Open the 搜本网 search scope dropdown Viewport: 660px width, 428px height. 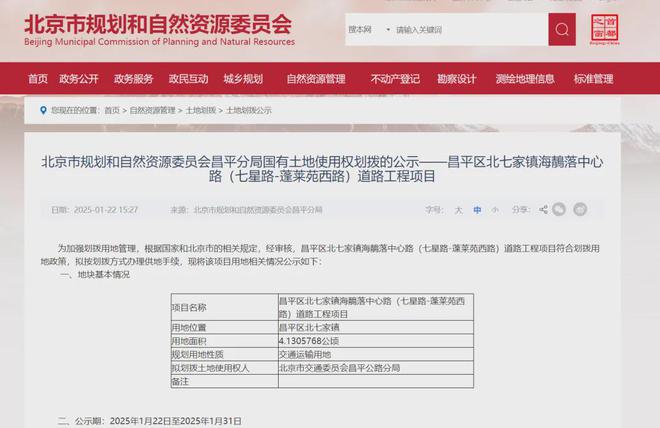click(369, 29)
